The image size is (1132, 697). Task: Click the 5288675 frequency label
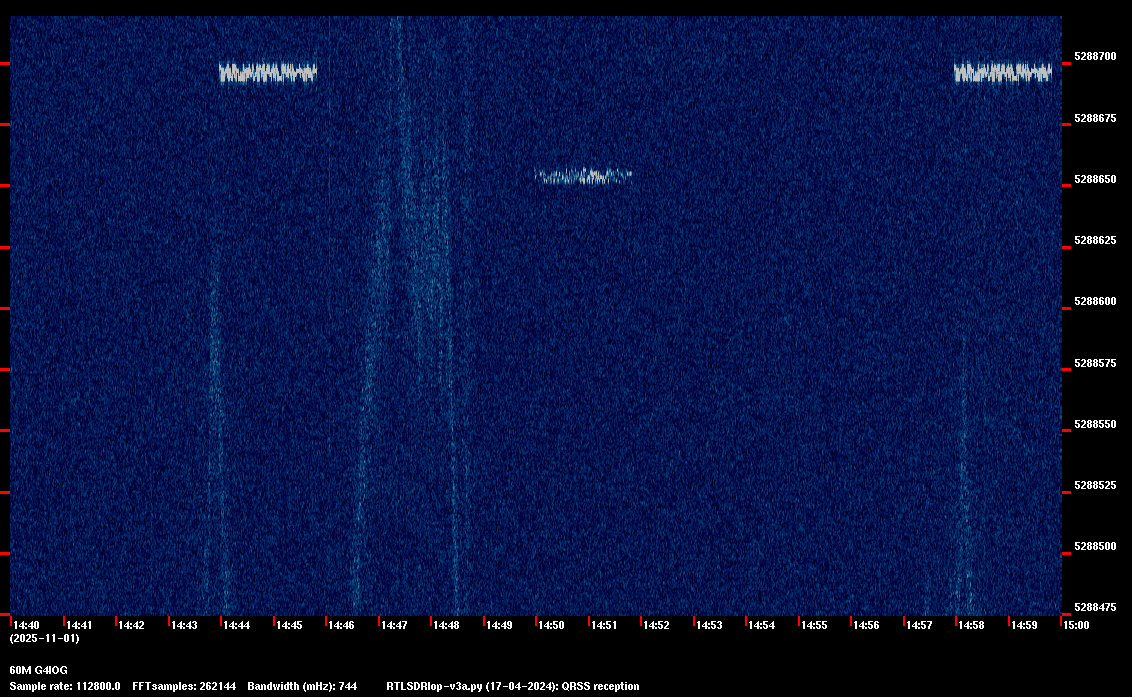[1095, 118]
